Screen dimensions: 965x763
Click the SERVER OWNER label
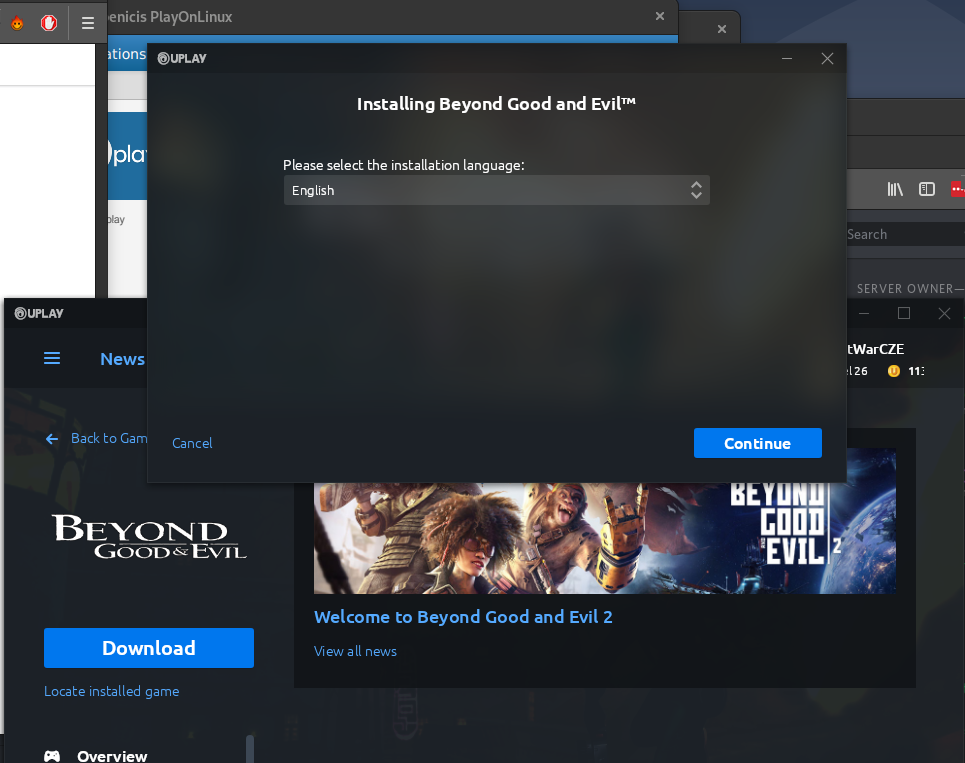pos(905,289)
